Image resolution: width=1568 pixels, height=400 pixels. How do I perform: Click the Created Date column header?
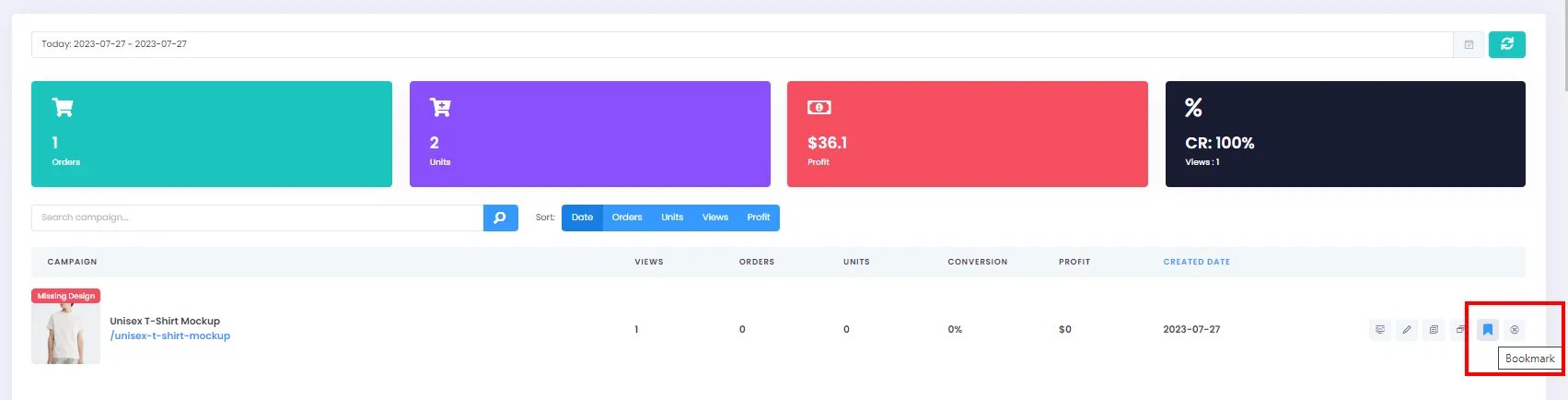pos(1196,262)
